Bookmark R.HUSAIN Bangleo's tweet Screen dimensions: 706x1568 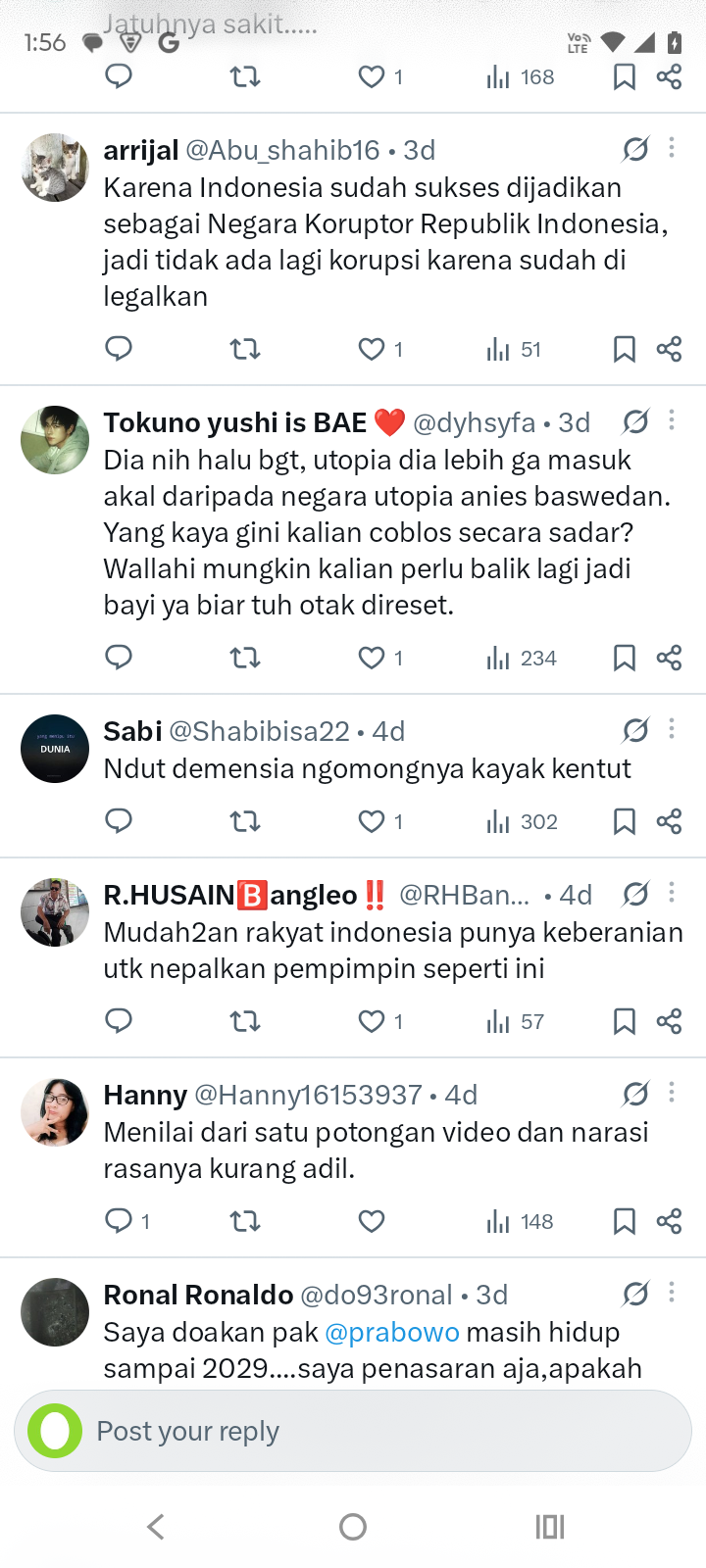coord(624,1022)
